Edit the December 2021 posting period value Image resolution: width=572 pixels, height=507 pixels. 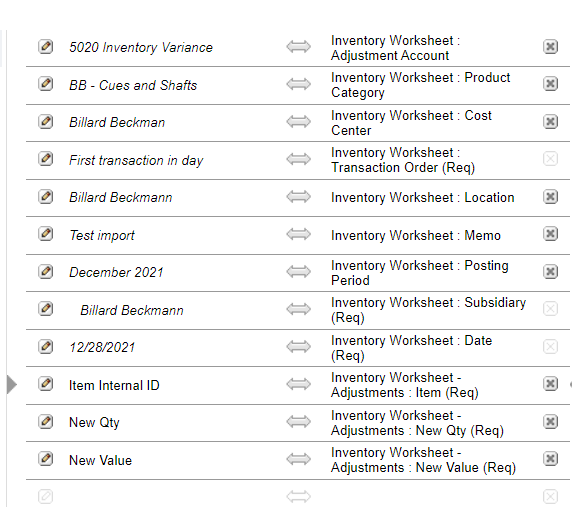[x=46, y=272]
